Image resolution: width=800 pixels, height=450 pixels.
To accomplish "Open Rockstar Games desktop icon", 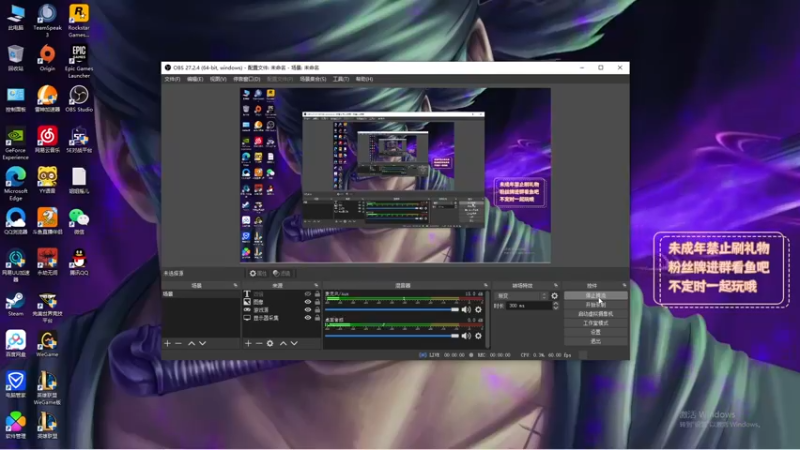I will [79, 20].
